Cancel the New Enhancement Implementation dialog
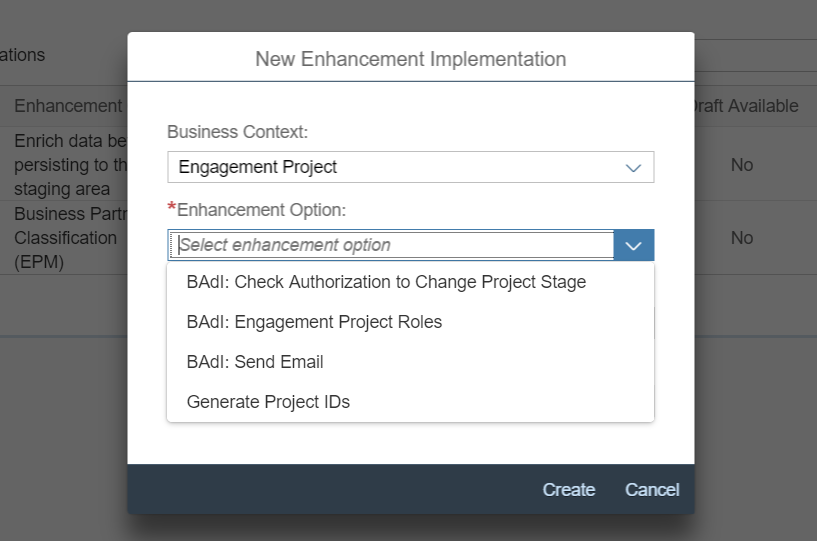This screenshot has height=541, width=817. coord(652,490)
